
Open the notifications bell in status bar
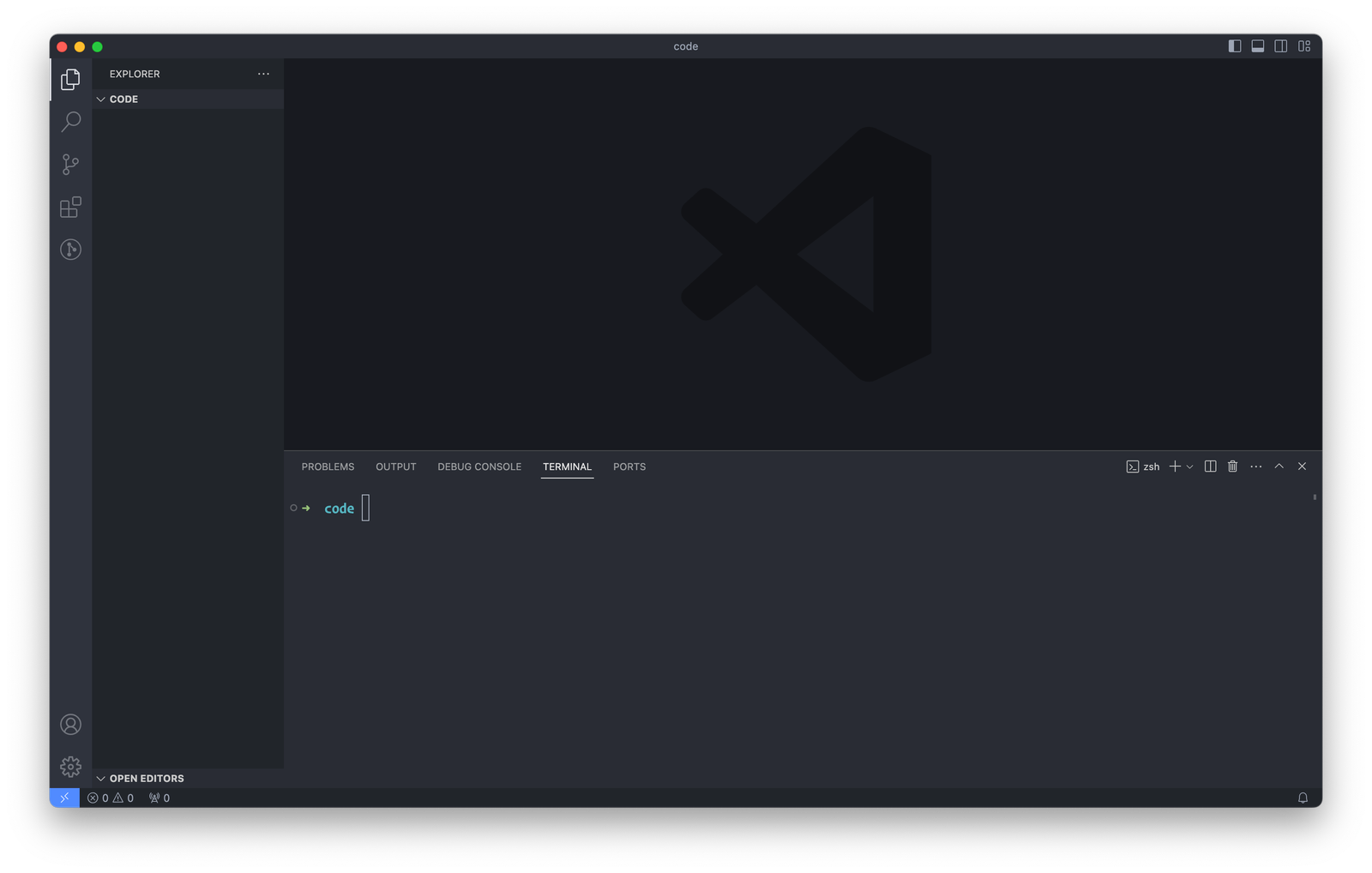[1303, 798]
